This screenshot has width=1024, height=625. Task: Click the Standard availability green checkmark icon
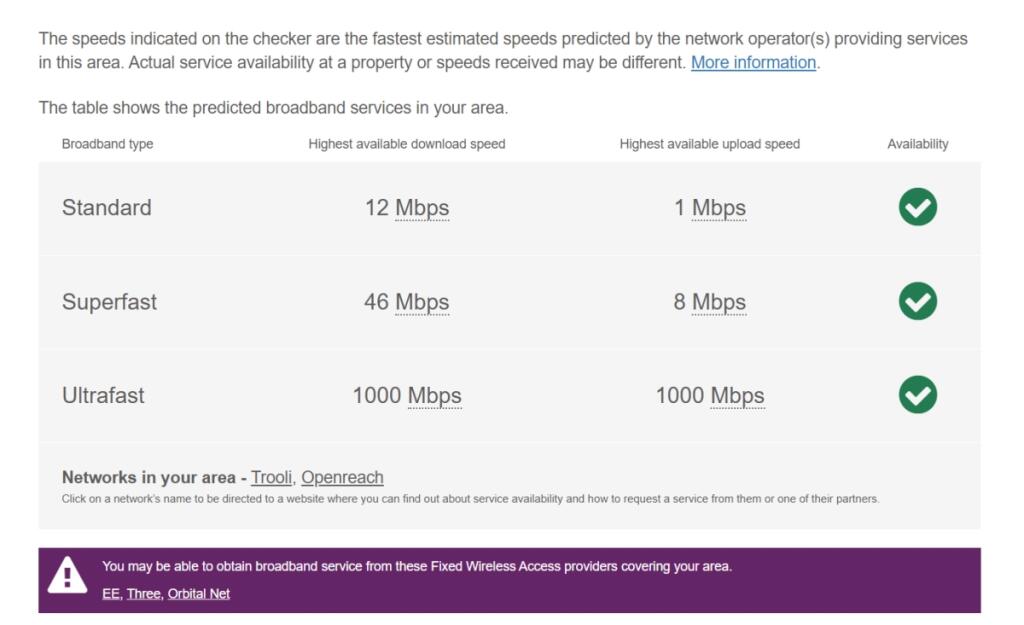point(917,207)
